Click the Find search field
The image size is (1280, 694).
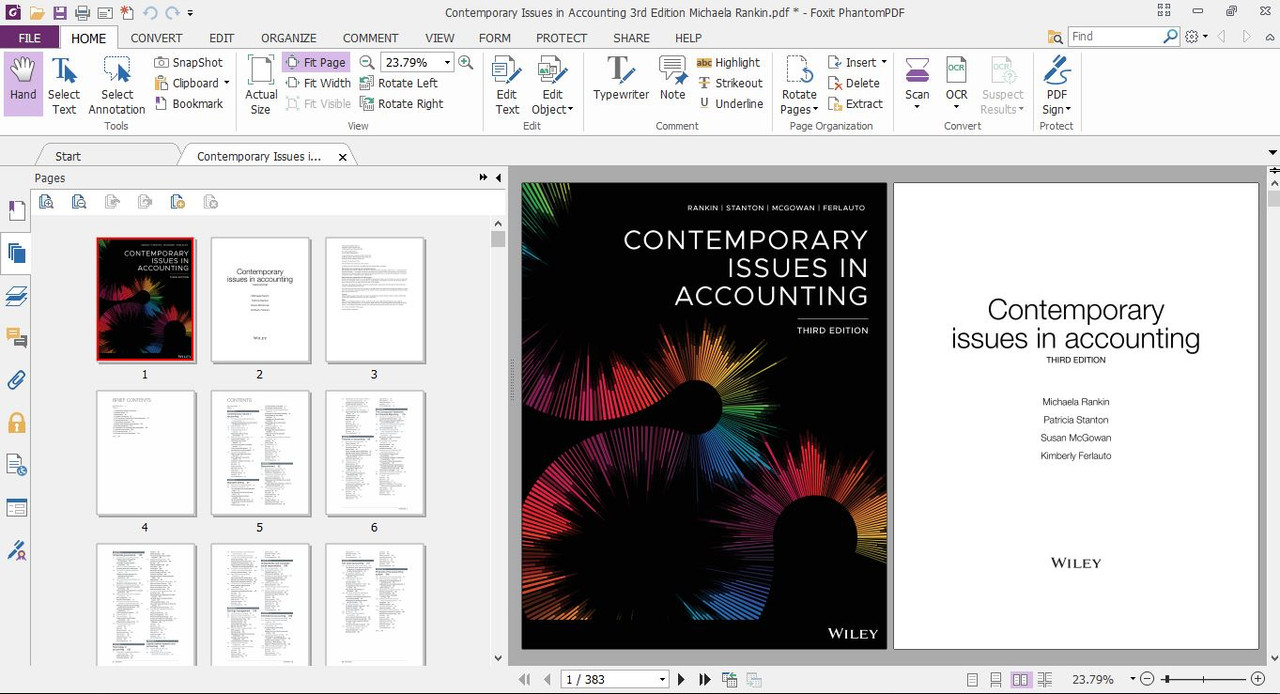(1115, 36)
